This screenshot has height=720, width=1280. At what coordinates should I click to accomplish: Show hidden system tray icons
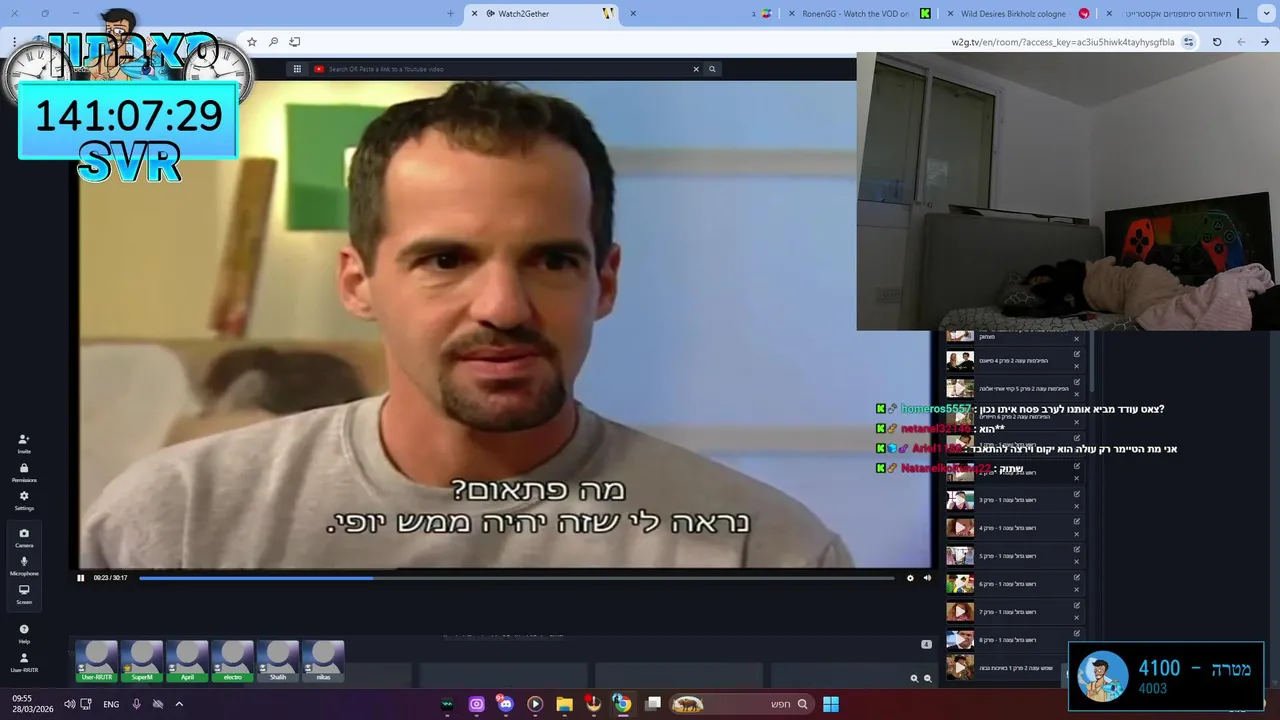click(179, 704)
